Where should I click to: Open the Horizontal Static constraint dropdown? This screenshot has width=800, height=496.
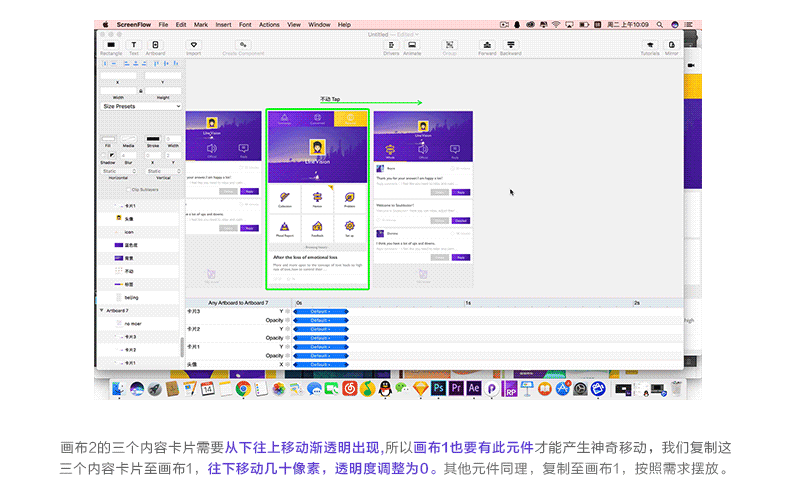(119, 171)
